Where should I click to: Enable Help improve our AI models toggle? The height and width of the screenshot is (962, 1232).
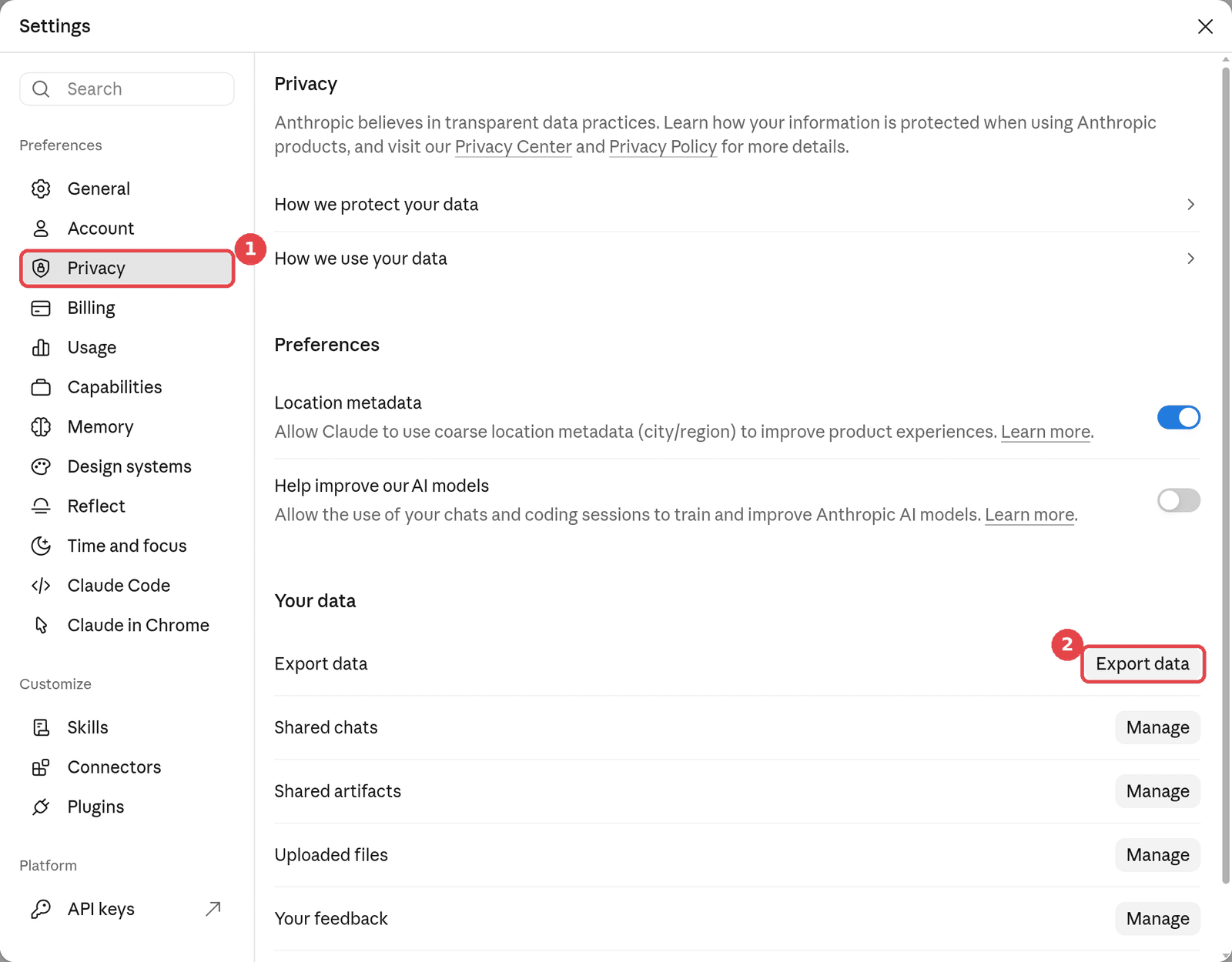point(1179,500)
